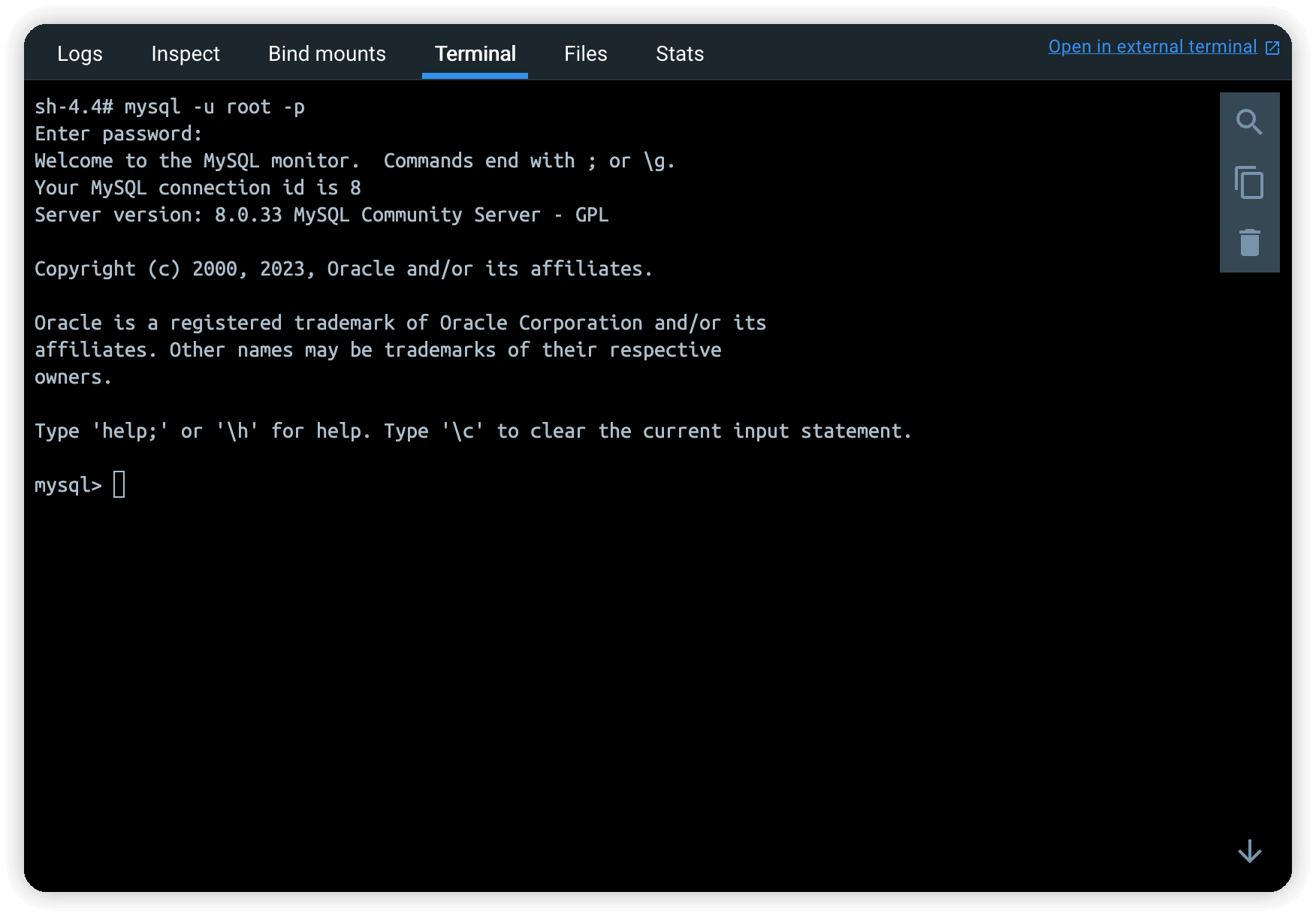Go to the Bind mounts tab
The height and width of the screenshot is (916, 1316).
(x=327, y=54)
